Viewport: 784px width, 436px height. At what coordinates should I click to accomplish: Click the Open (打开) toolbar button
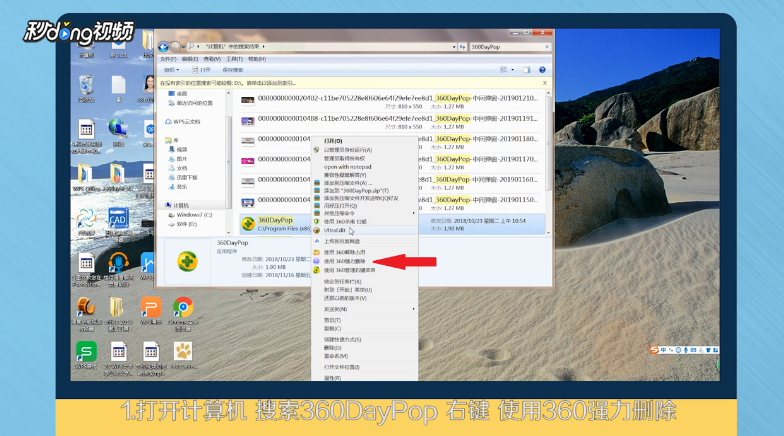(202, 70)
